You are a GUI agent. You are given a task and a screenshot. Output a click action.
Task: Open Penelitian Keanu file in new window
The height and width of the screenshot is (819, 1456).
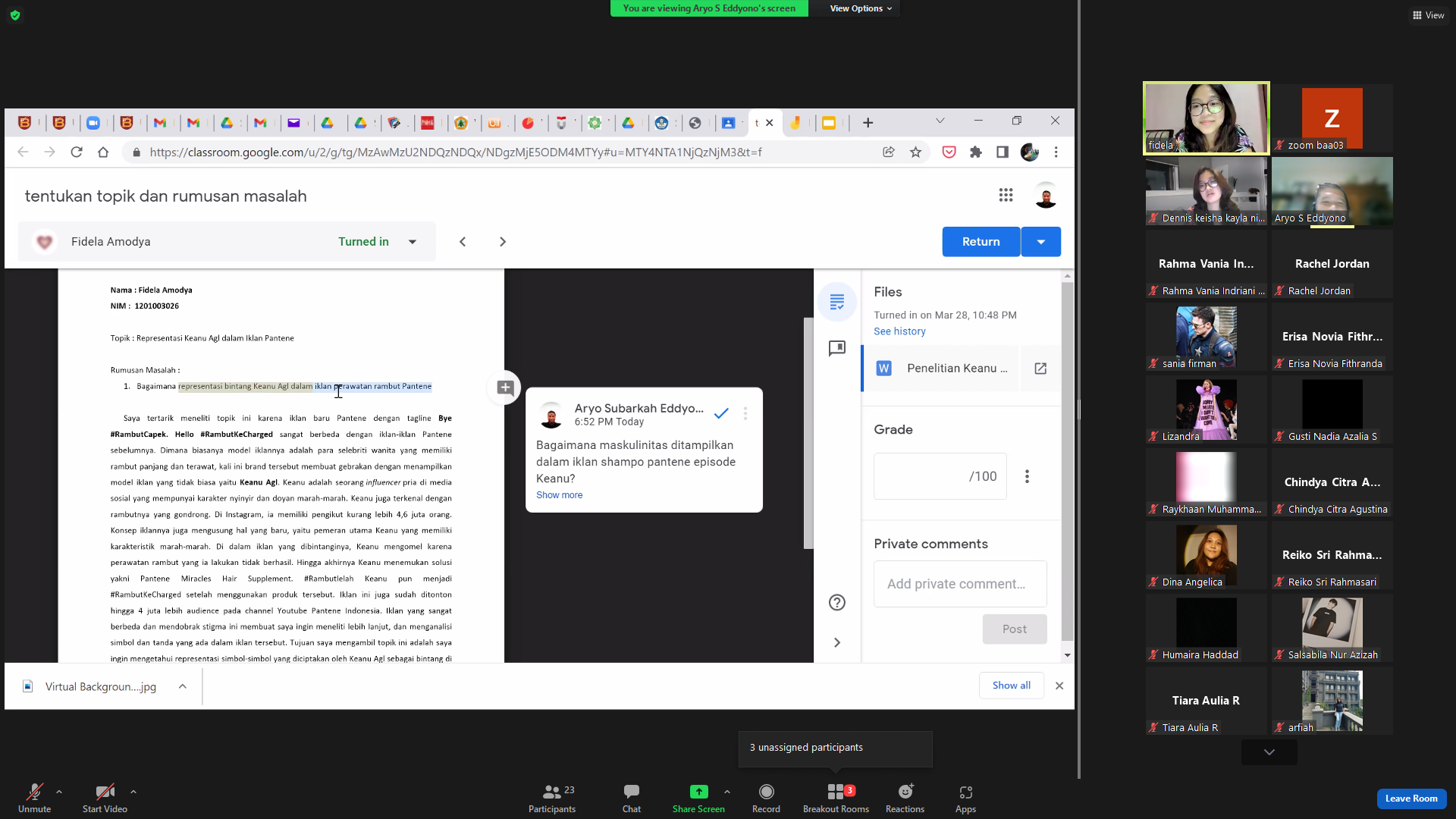(x=1040, y=369)
